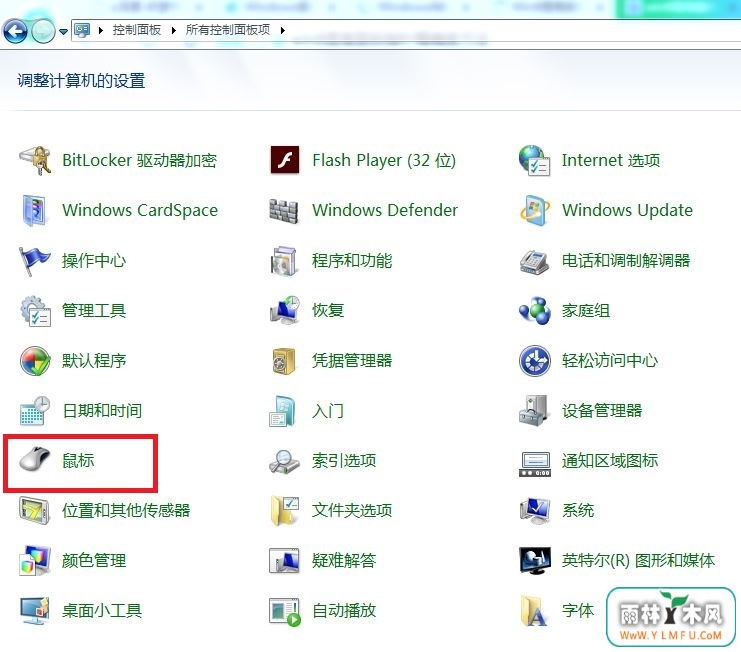
Task: Open the recent pages dropdown arrow
Action: tap(63, 32)
